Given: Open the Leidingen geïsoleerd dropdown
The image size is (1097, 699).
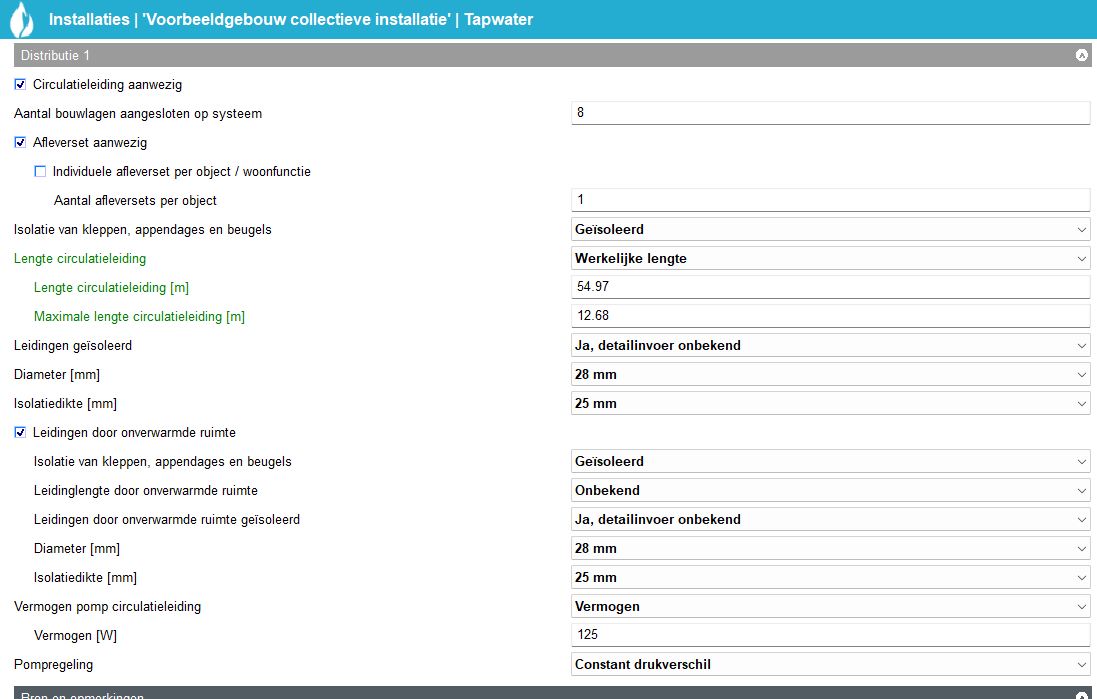Looking at the screenshot, I should click(830, 346).
